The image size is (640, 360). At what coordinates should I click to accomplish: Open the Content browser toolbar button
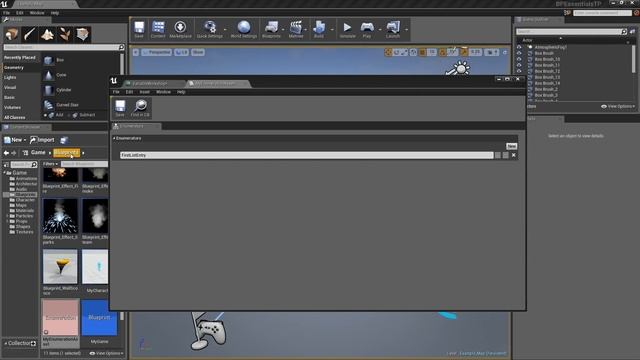pyautogui.click(x=158, y=29)
